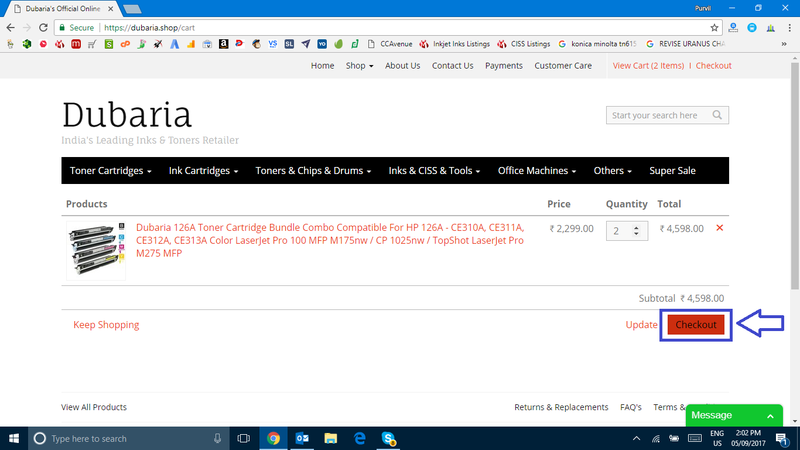This screenshot has width=800, height=450.
Task: Open the Mailchimp monkey bookmark icon
Action: (x=256, y=44)
